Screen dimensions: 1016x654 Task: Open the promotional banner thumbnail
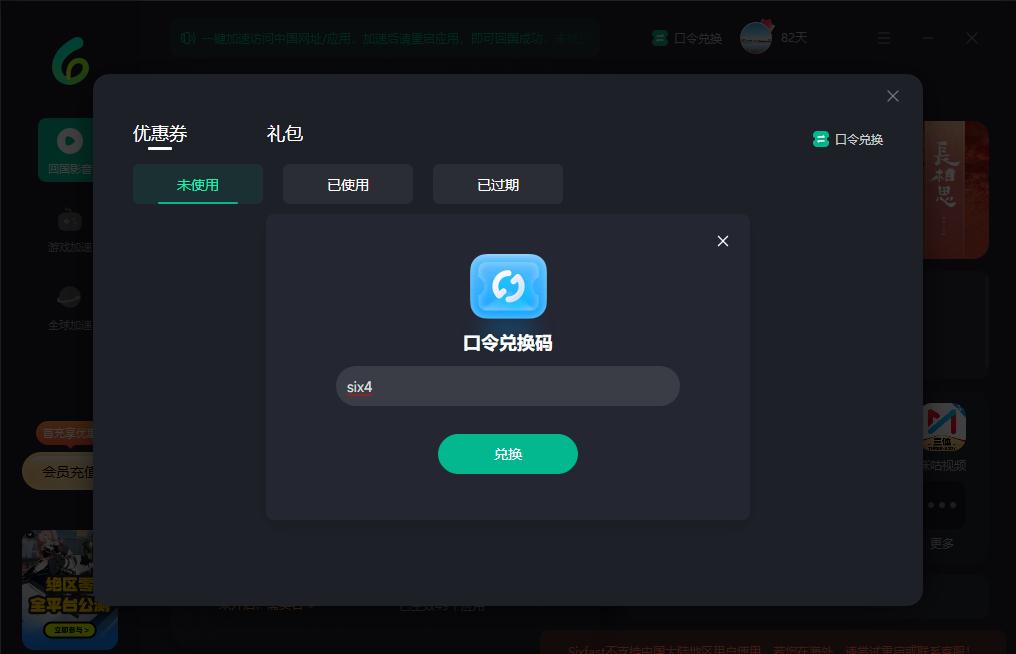69,590
